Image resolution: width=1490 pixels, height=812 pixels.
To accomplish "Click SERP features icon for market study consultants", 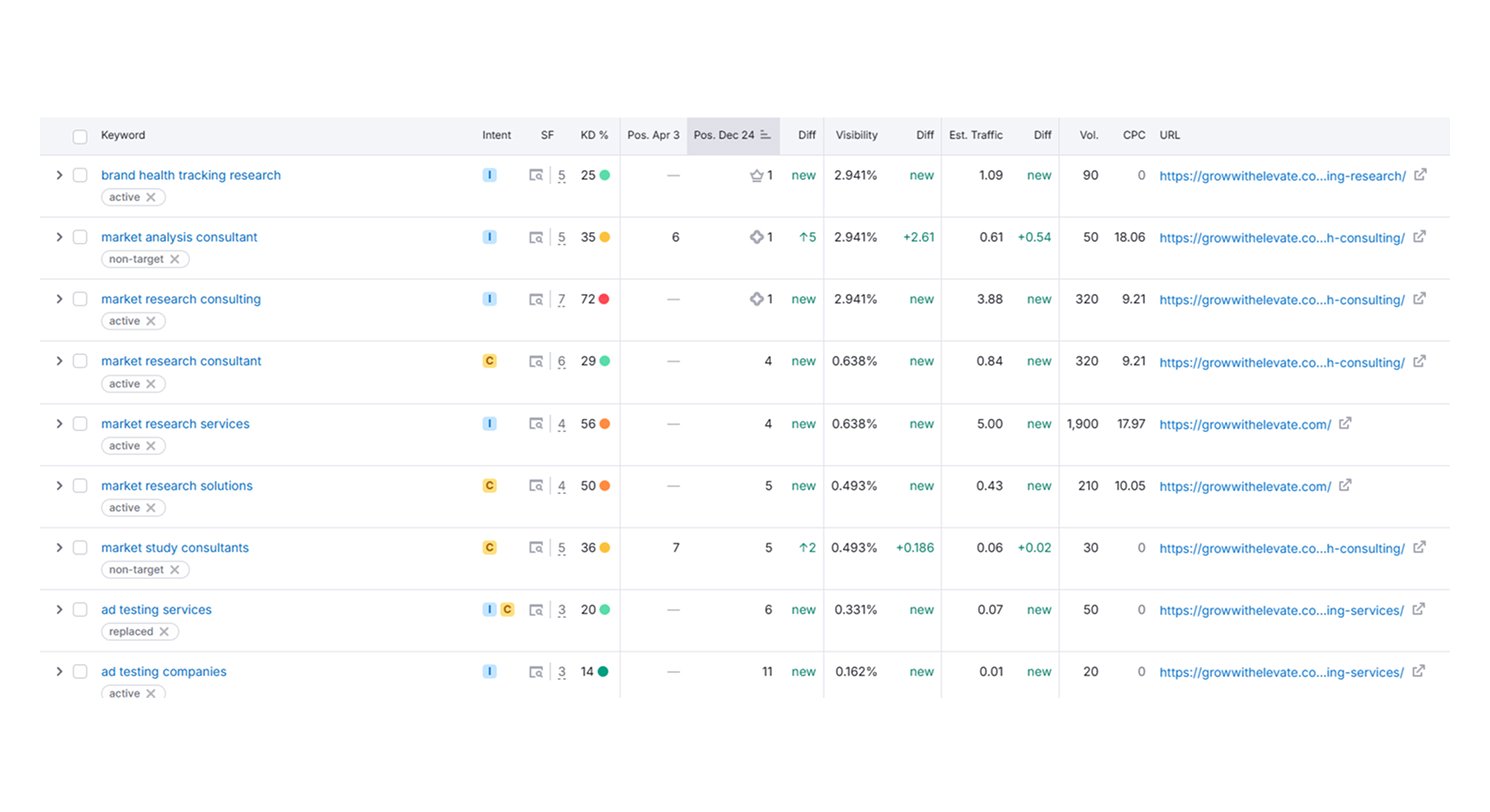I will coord(537,548).
